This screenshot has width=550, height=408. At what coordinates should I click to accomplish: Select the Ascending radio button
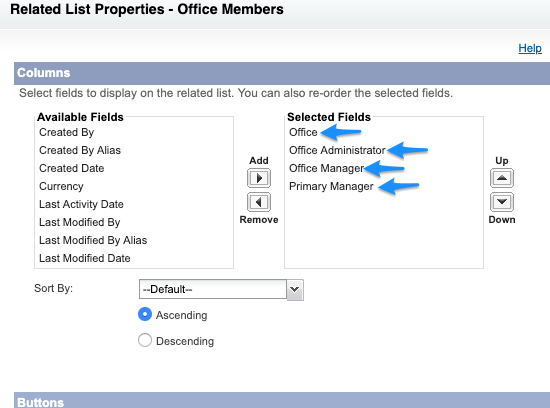click(x=145, y=314)
